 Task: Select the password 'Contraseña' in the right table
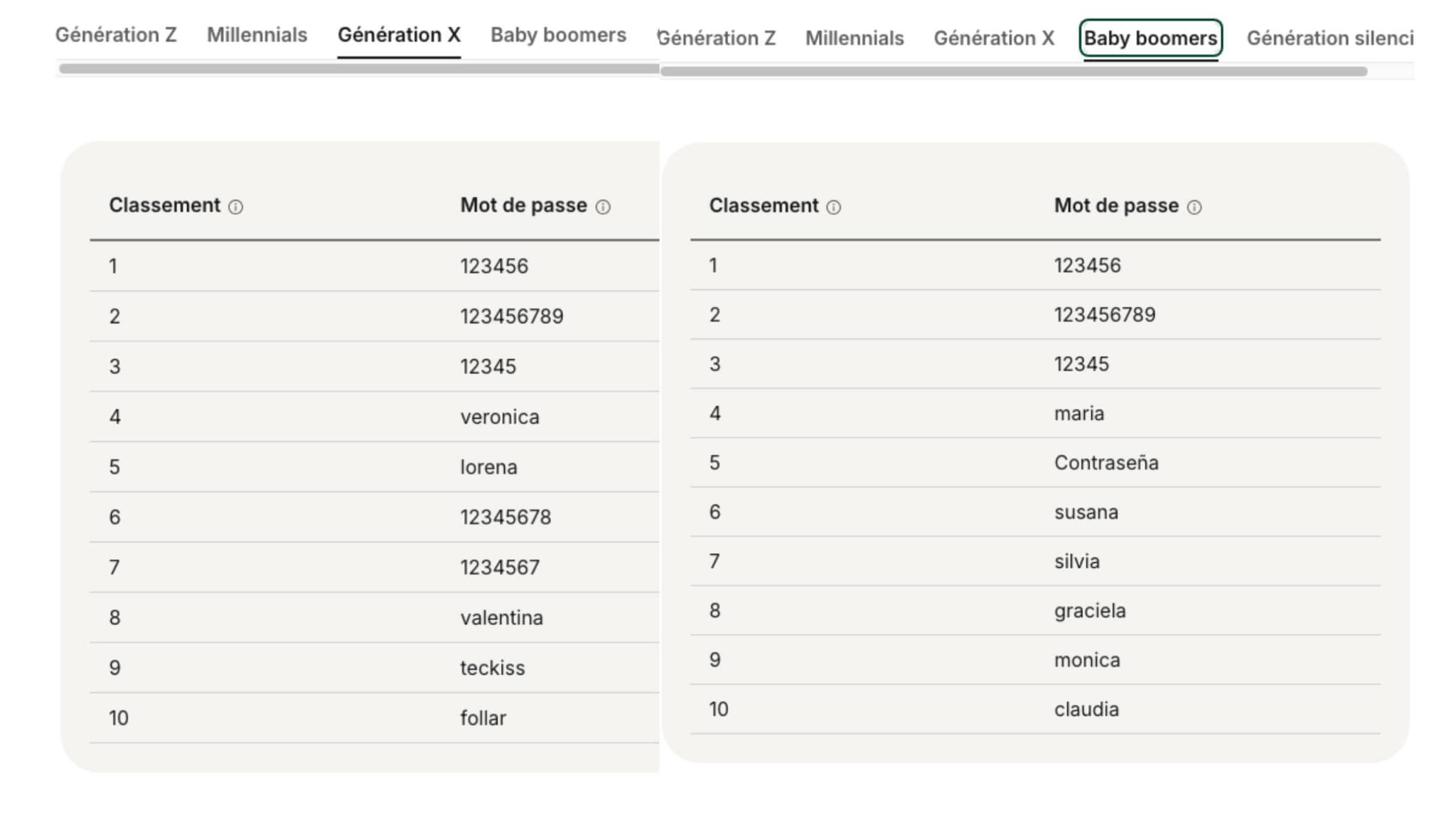pos(1106,463)
